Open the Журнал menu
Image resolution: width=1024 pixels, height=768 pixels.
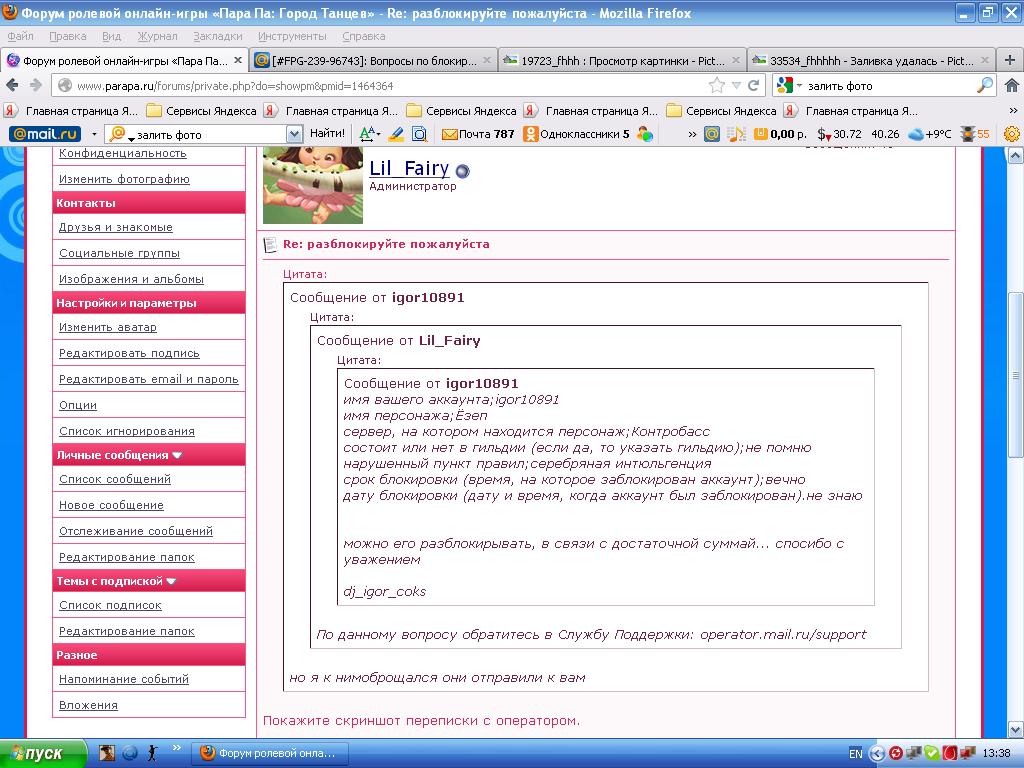[x=157, y=37]
